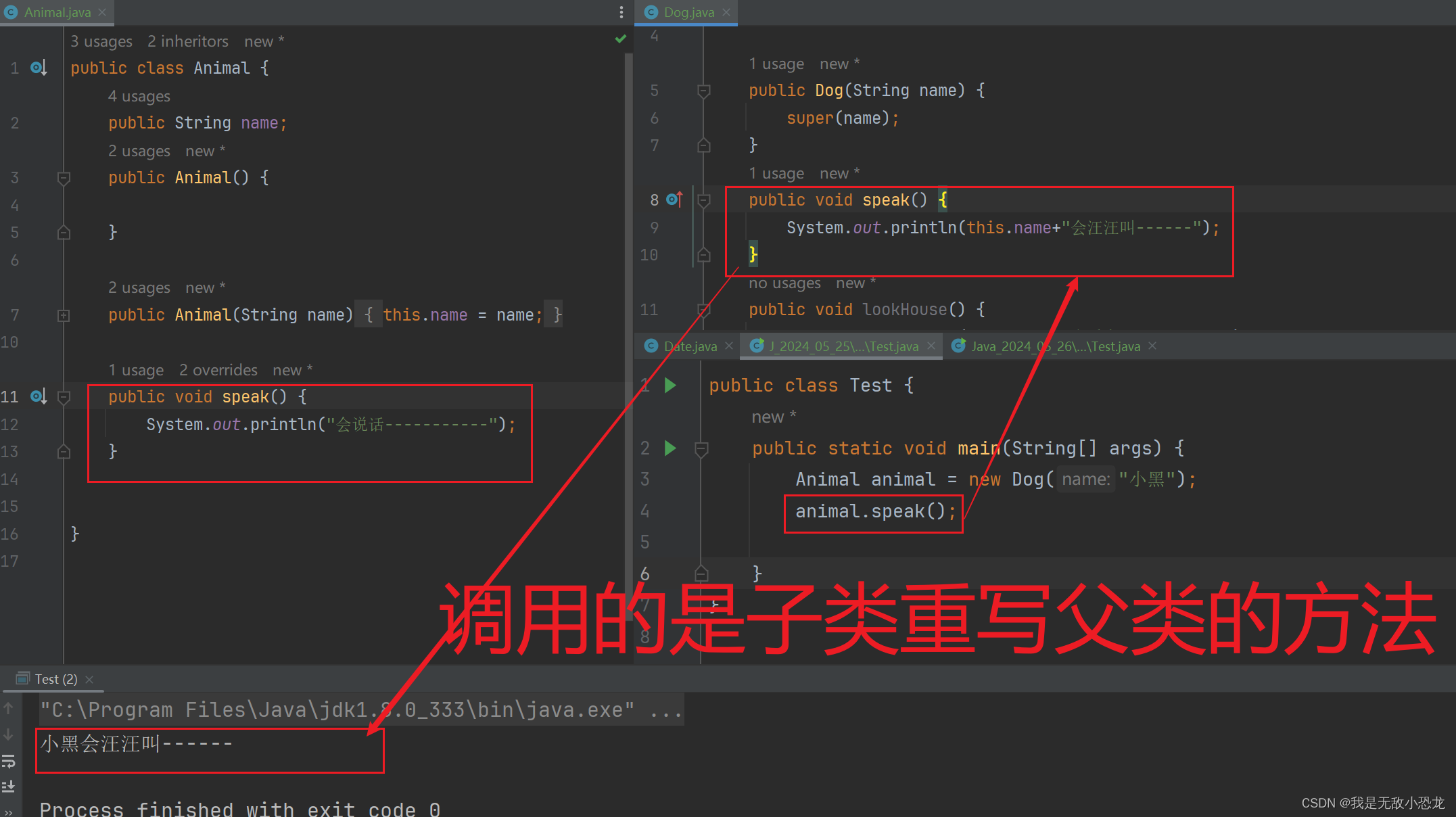Click the inheritors gutter icon for class Animal

pos(39,68)
